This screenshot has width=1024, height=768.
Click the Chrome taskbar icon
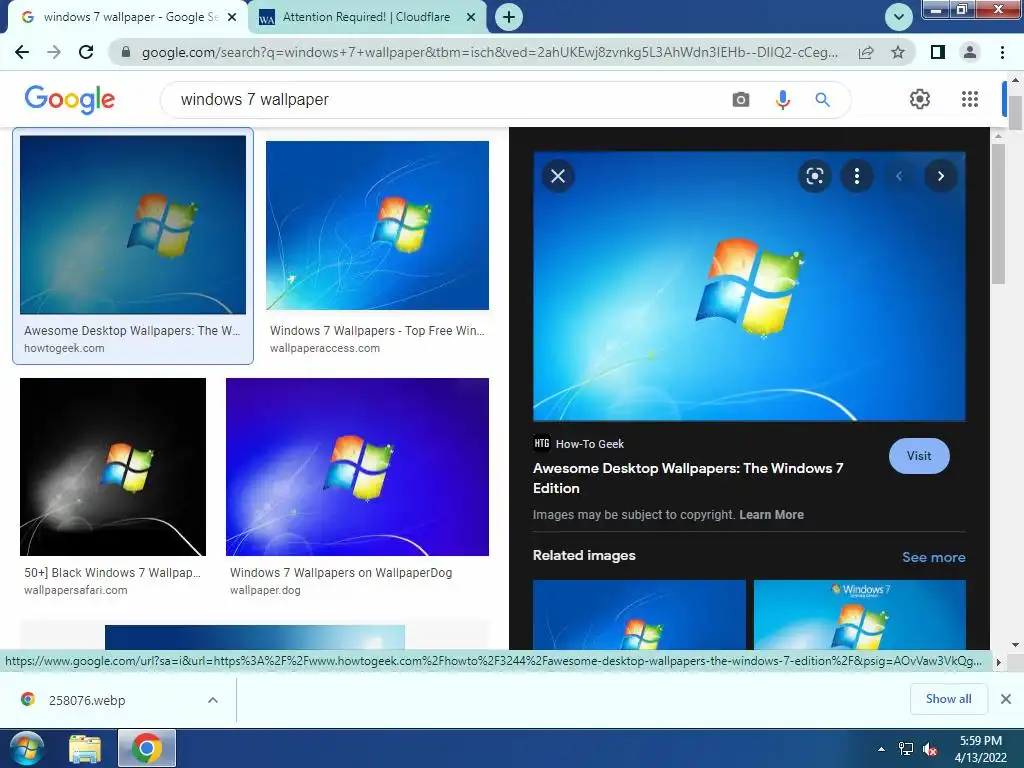tap(146, 748)
